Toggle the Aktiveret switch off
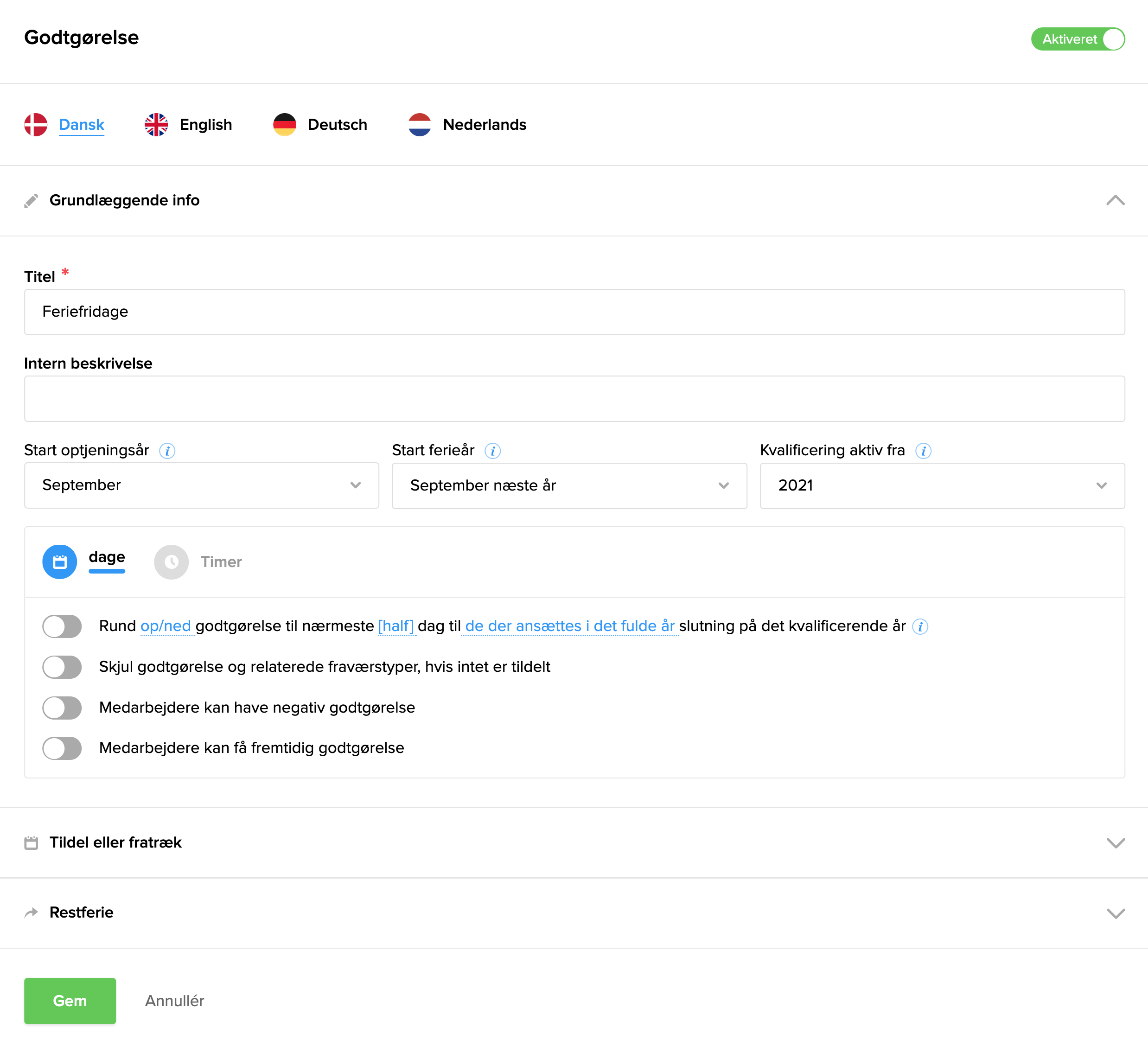Screen dimensions: 1148x1046 pos(1078,39)
